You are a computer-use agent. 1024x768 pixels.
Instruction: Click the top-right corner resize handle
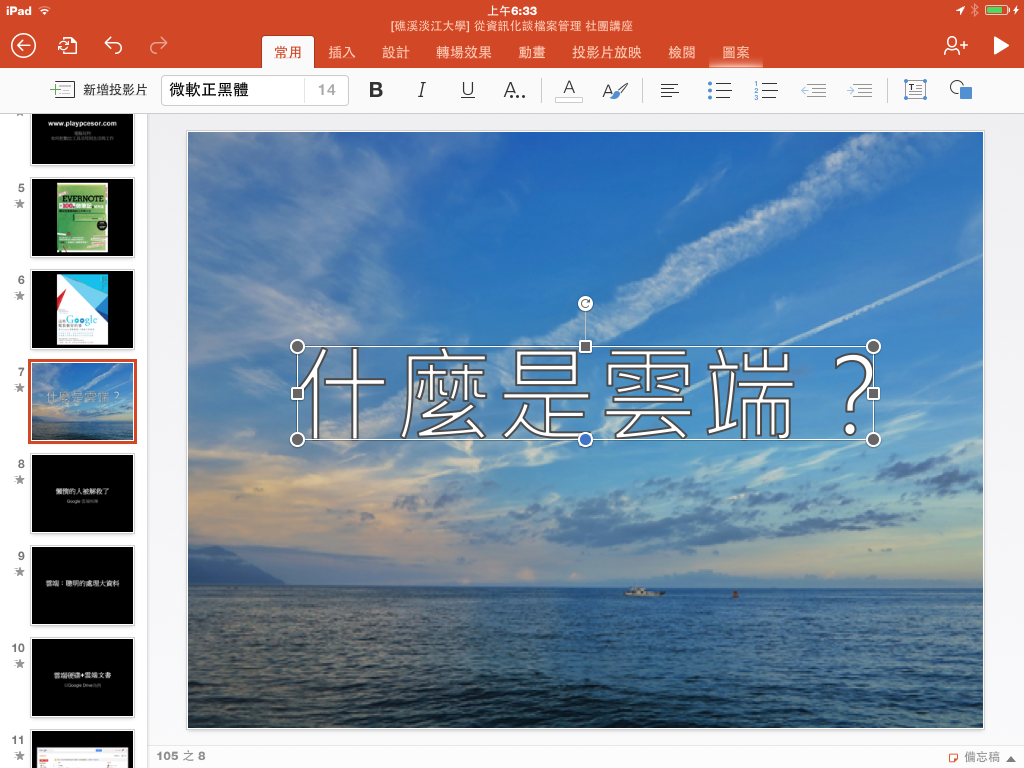(x=873, y=346)
